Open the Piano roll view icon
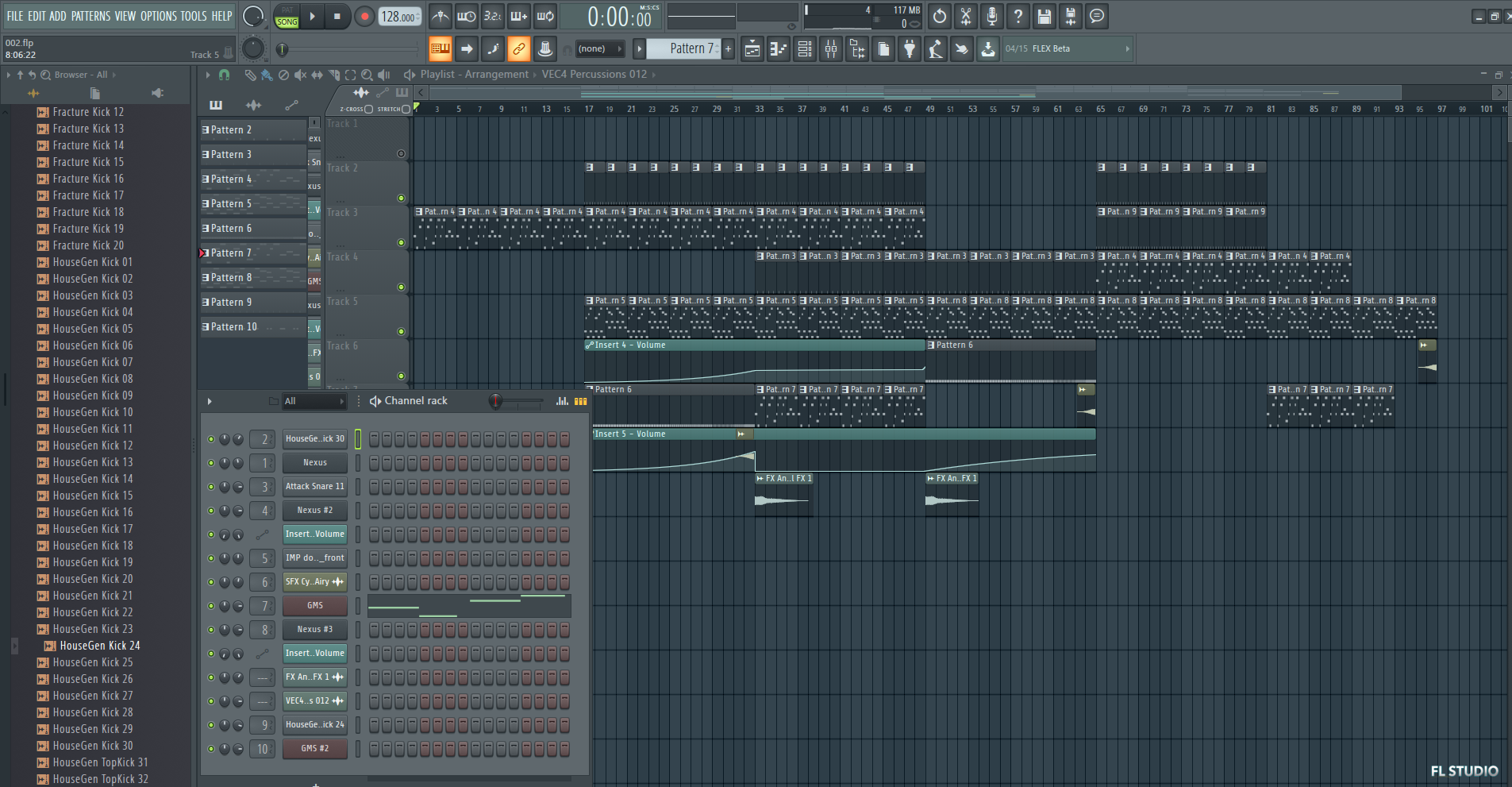Screen dimensions: 1512x787 [x=779, y=49]
